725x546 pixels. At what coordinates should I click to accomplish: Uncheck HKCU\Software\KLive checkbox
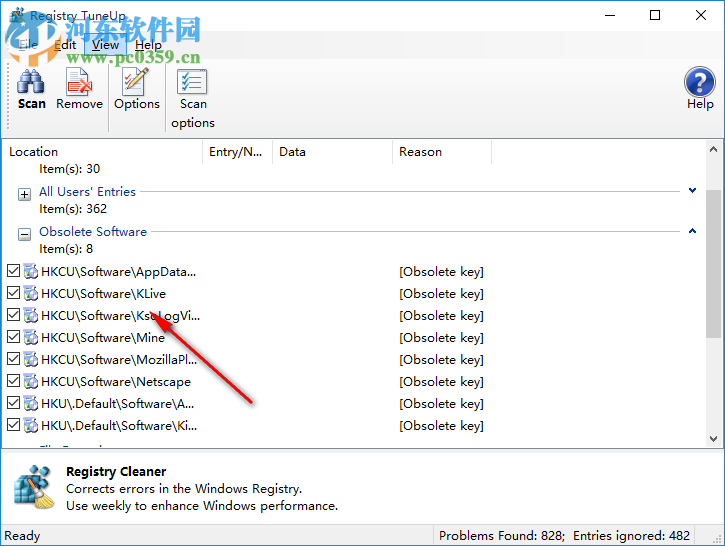pos(13,293)
